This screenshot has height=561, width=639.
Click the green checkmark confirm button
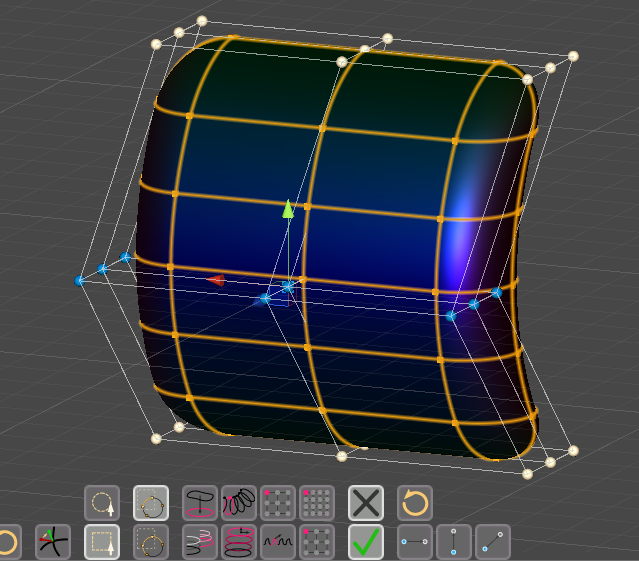click(366, 542)
